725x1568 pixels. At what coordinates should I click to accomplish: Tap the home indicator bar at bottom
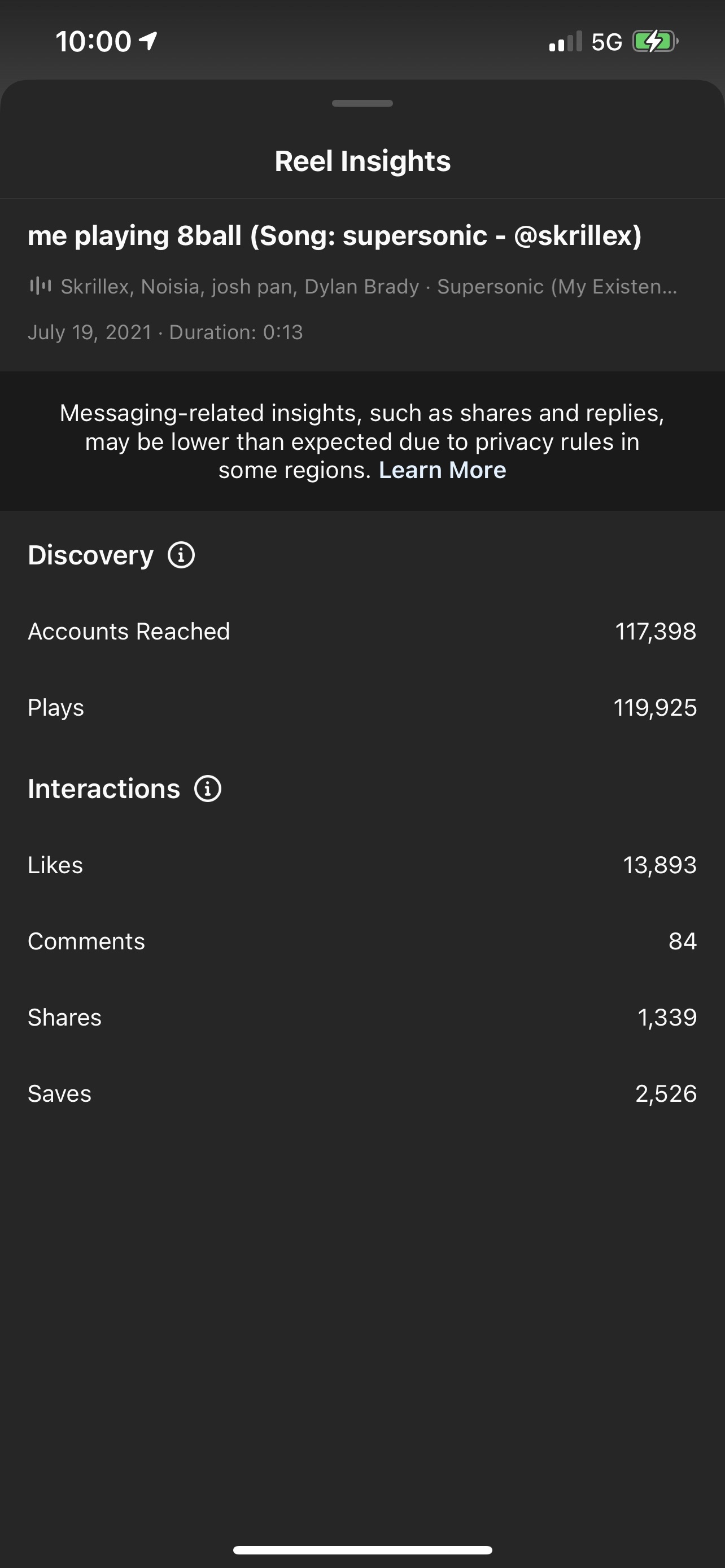pyautogui.click(x=362, y=1550)
